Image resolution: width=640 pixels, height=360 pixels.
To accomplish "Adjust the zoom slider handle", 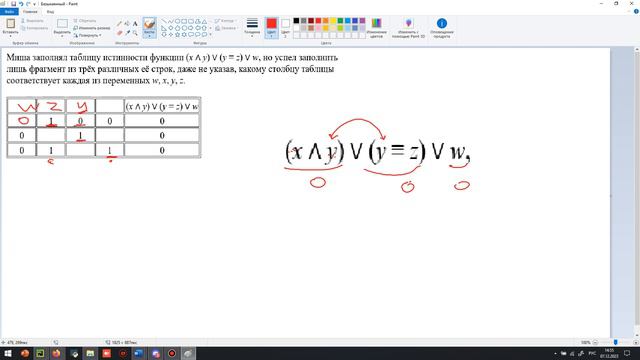I will pyautogui.click(x=616, y=342).
